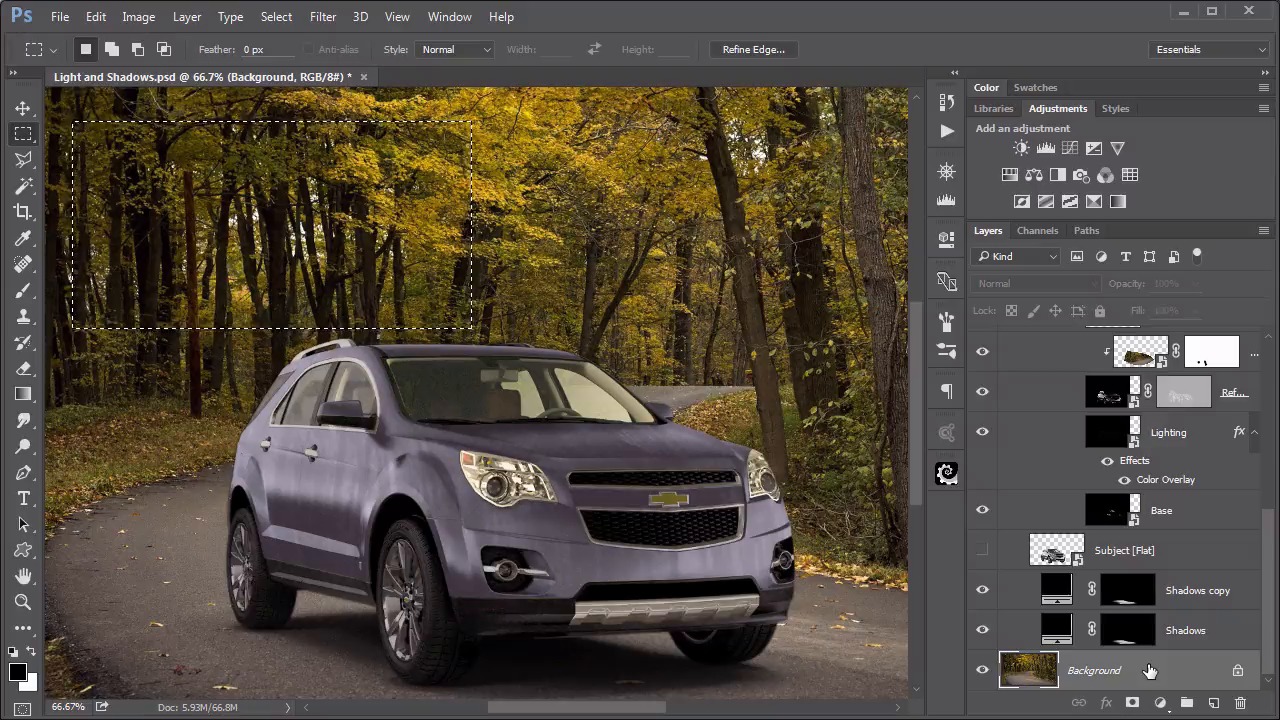Hide the Color Overlay effect
Image resolution: width=1280 pixels, height=720 pixels.
(1124, 480)
